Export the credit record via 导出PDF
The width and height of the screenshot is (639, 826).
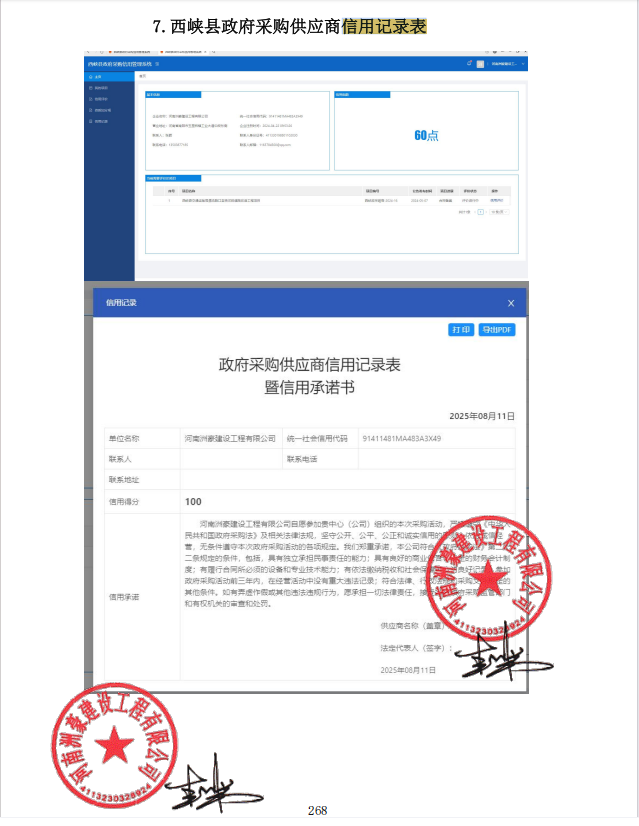[x=496, y=329]
